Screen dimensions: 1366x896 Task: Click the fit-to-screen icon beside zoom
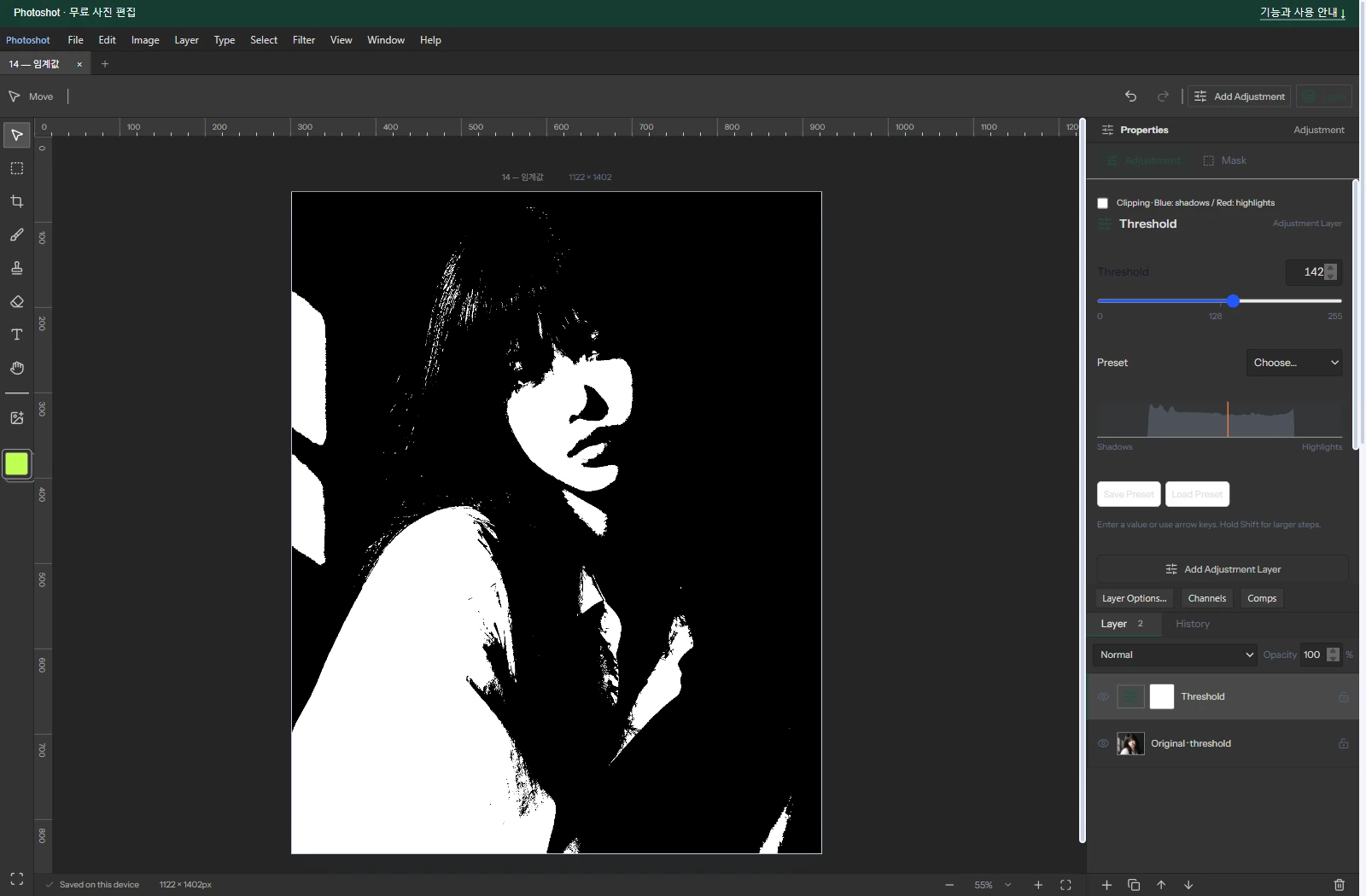1065,885
